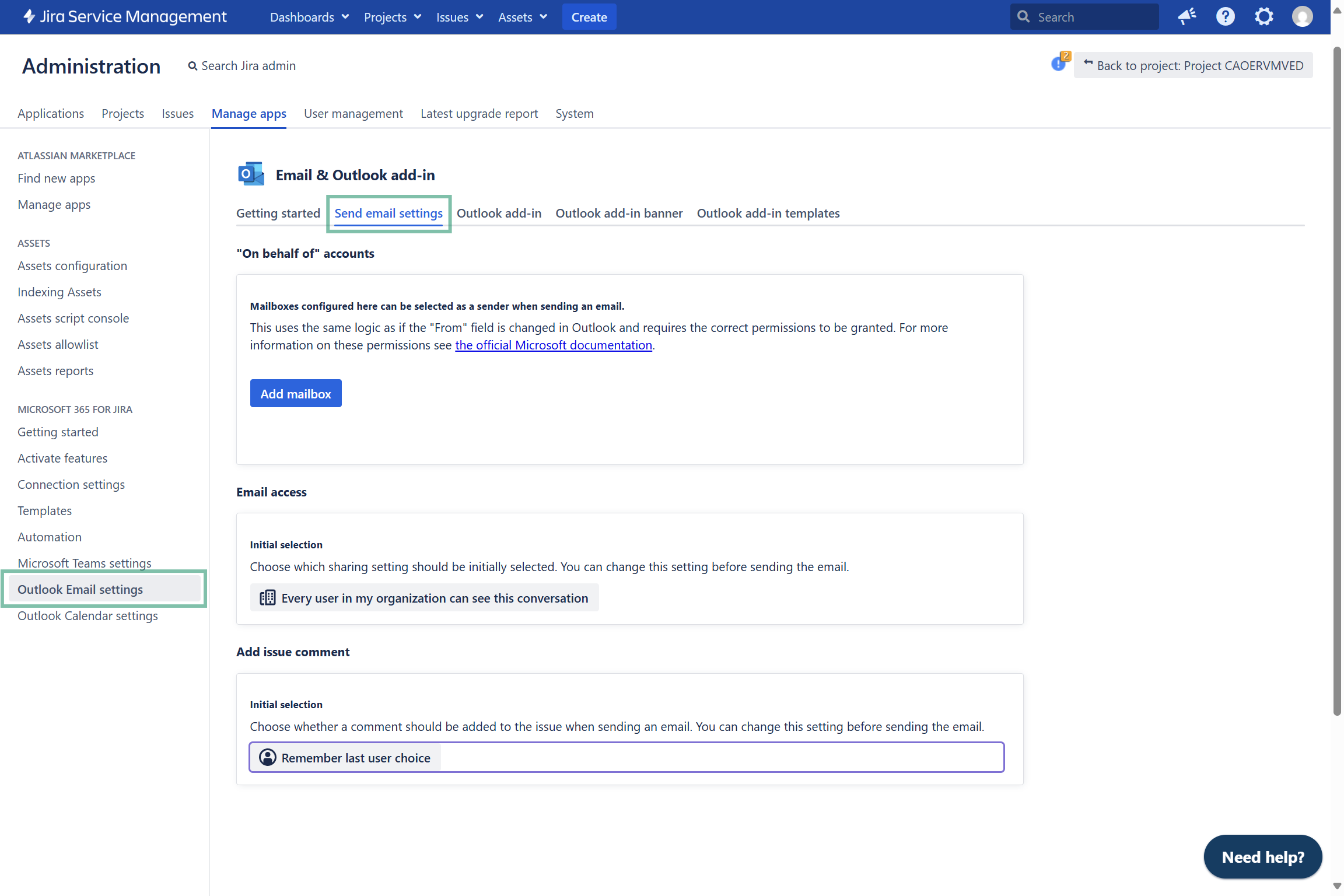Open the official Microsoft documentation link
Screen dimensions: 1344x896
coord(553,345)
